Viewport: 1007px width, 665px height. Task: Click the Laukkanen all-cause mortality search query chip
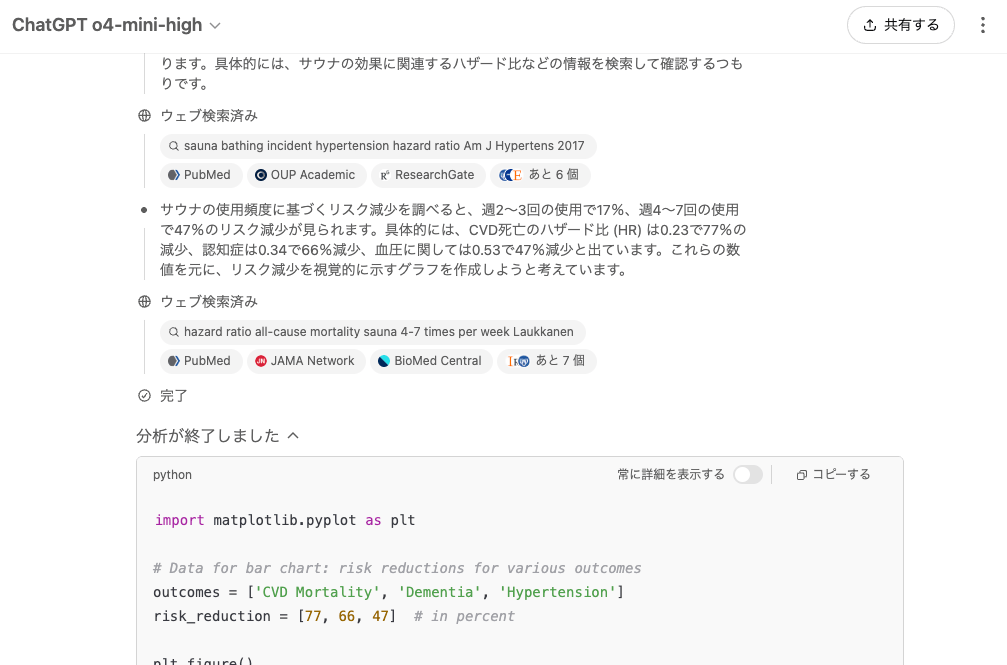[372, 332]
